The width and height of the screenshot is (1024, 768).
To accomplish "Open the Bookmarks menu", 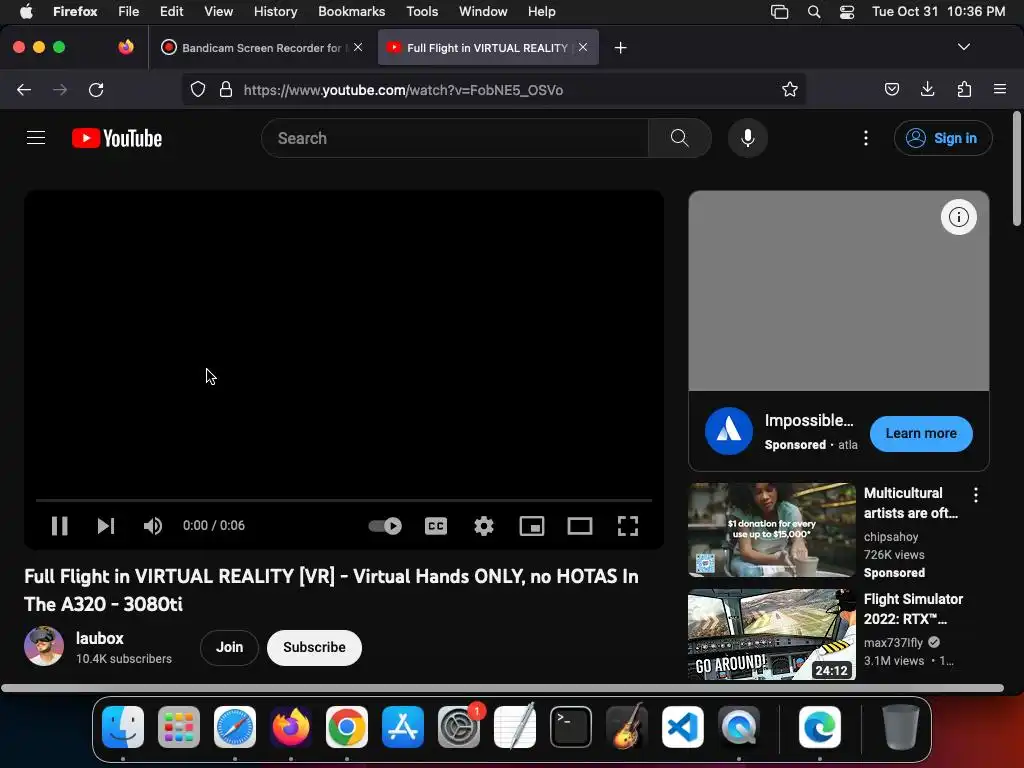I will click(351, 11).
